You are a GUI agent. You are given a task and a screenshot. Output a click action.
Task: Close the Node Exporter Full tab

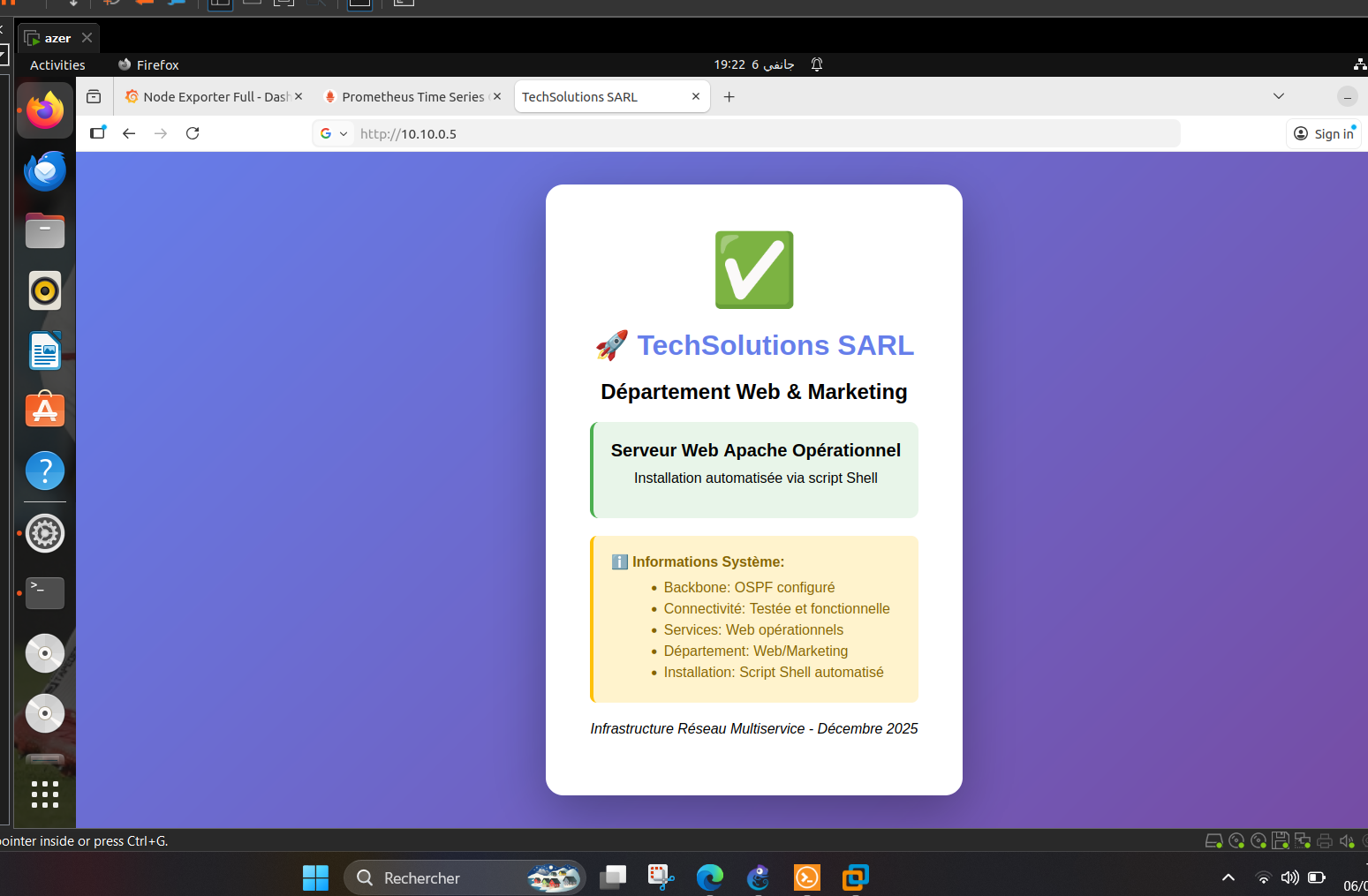pos(299,96)
